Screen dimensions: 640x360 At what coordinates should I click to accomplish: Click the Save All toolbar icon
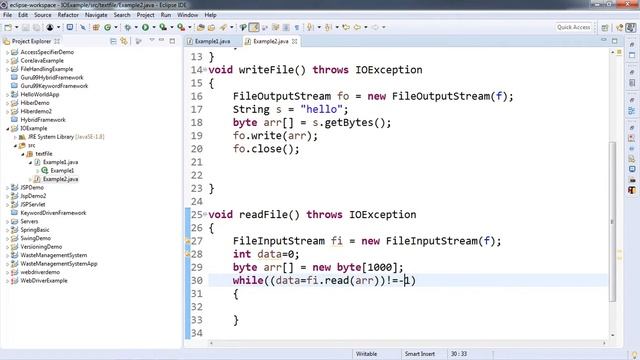(36, 27)
